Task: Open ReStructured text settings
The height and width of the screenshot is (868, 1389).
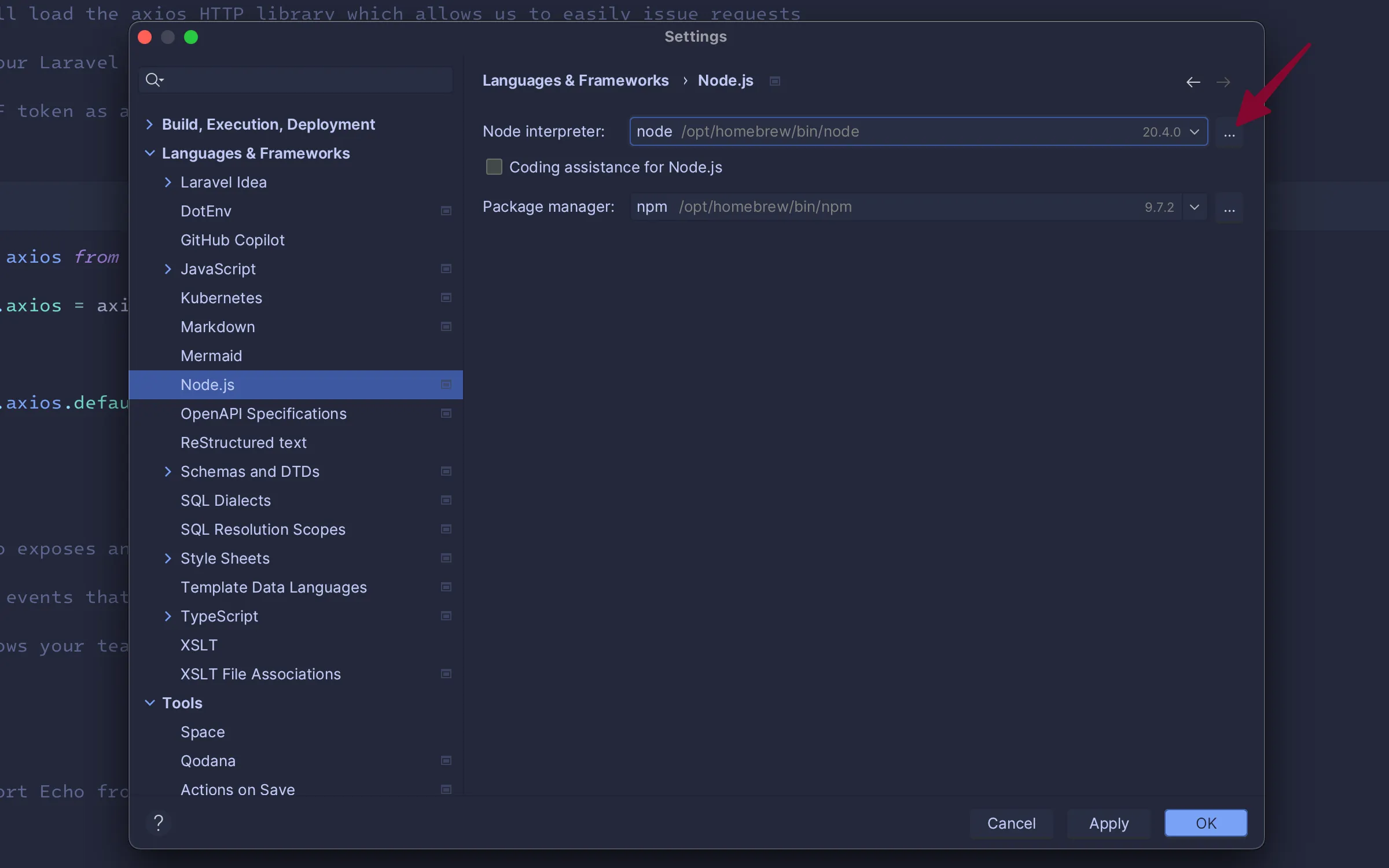Action: [296, 443]
